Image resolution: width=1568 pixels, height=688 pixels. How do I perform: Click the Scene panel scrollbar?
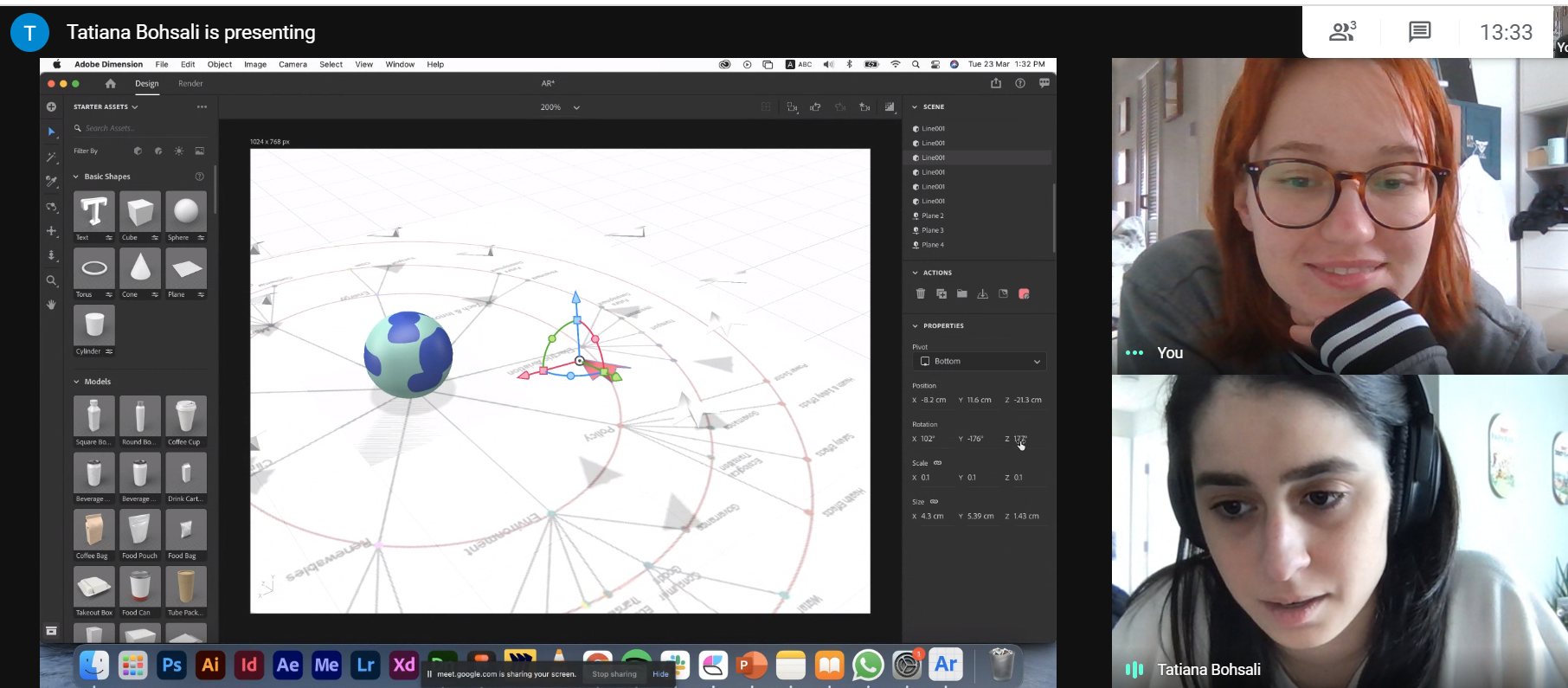click(1053, 216)
